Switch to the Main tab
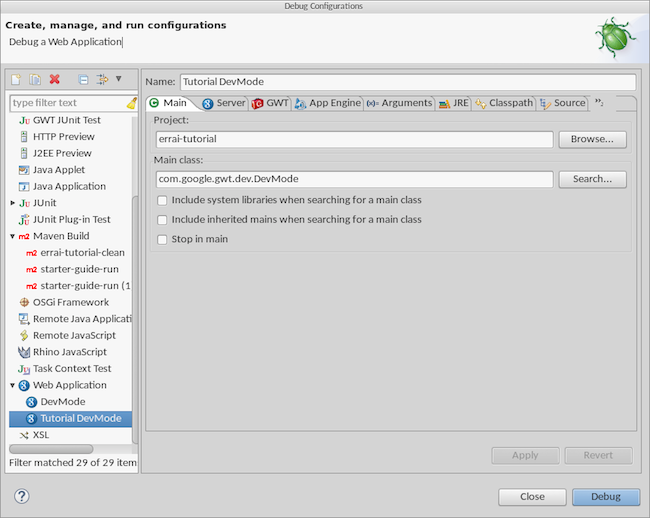 click(x=169, y=103)
